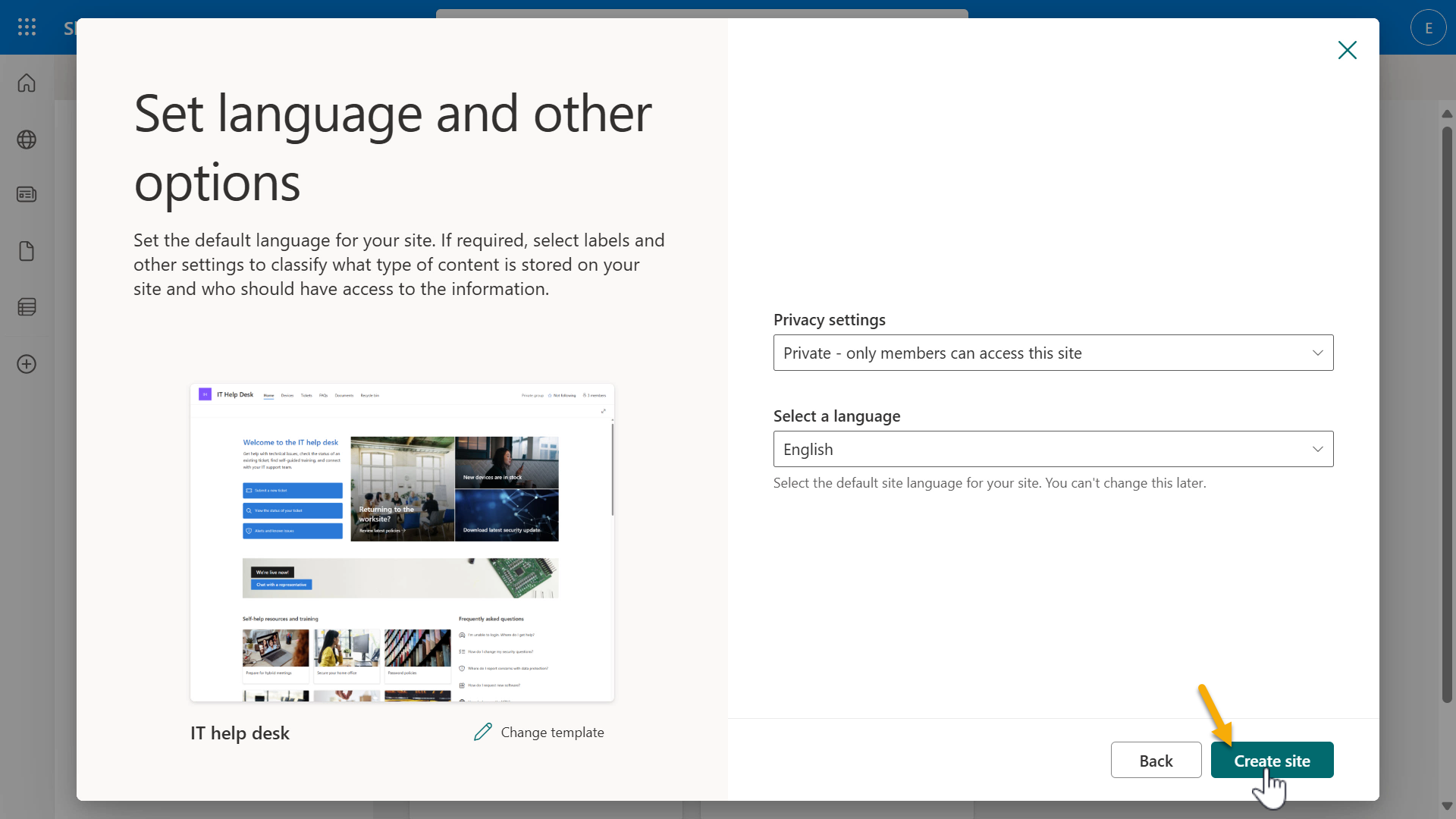Click the Back button
The width and height of the screenshot is (1456, 819).
click(x=1156, y=760)
